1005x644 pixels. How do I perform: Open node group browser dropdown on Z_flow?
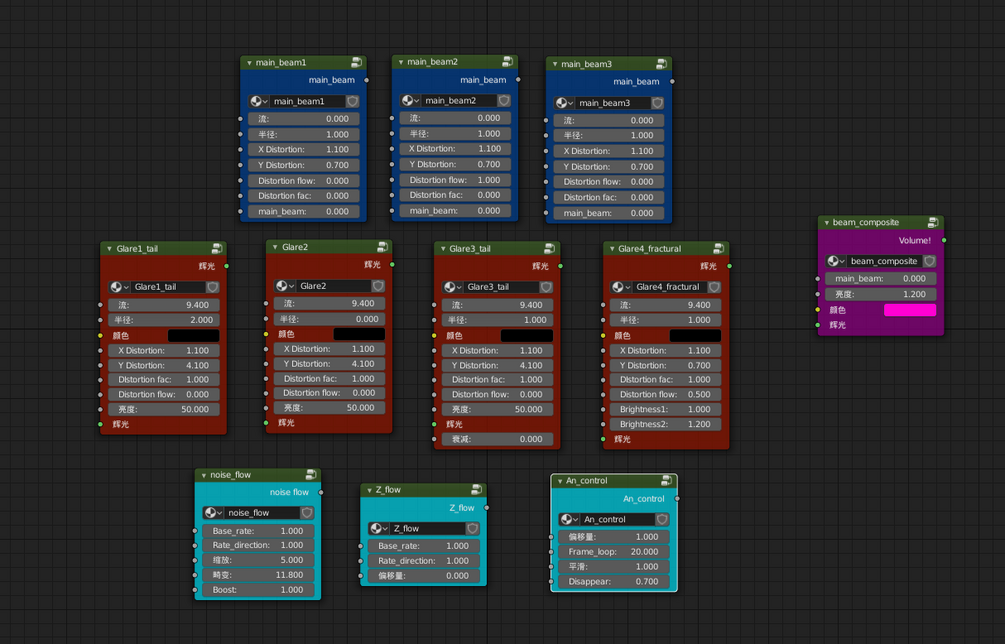click(x=379, y=529)
